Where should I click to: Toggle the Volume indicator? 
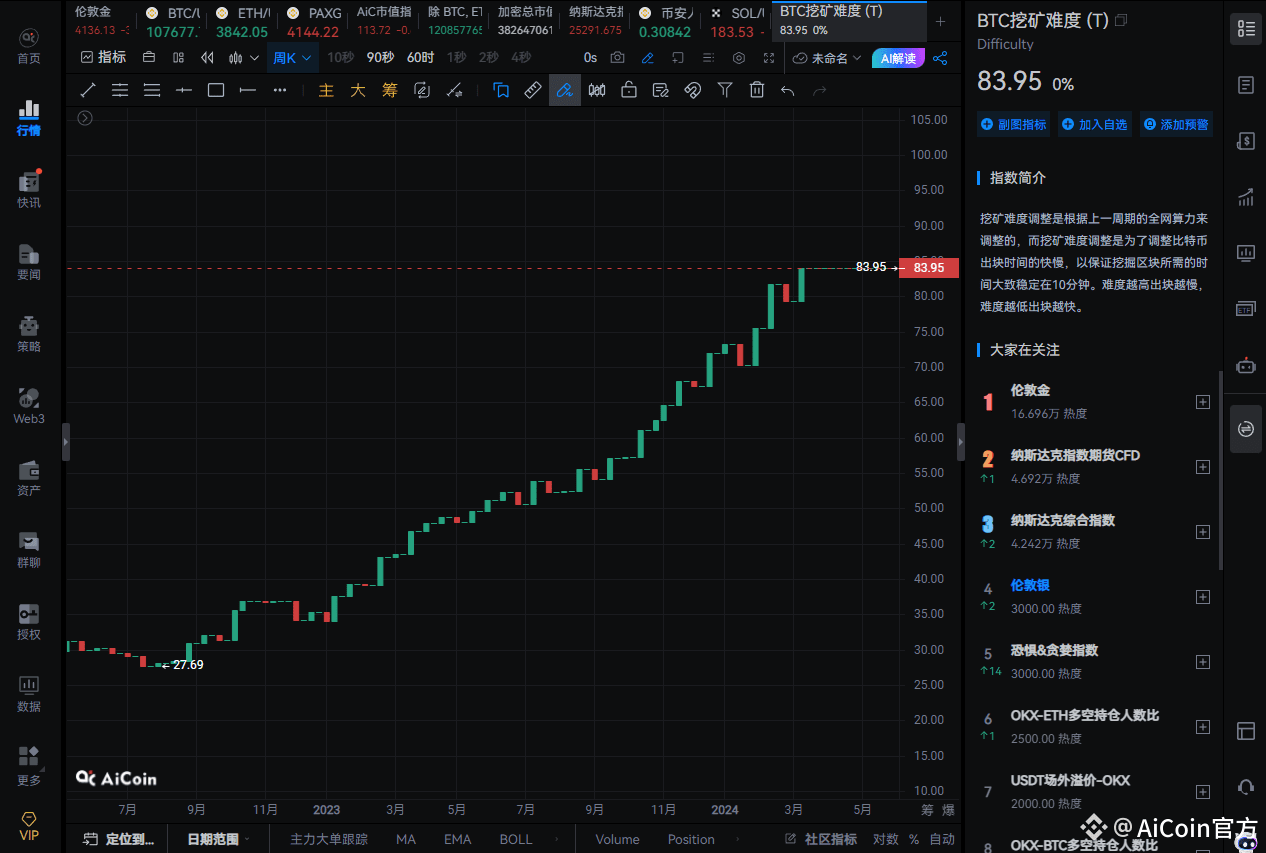coord(617,839)
